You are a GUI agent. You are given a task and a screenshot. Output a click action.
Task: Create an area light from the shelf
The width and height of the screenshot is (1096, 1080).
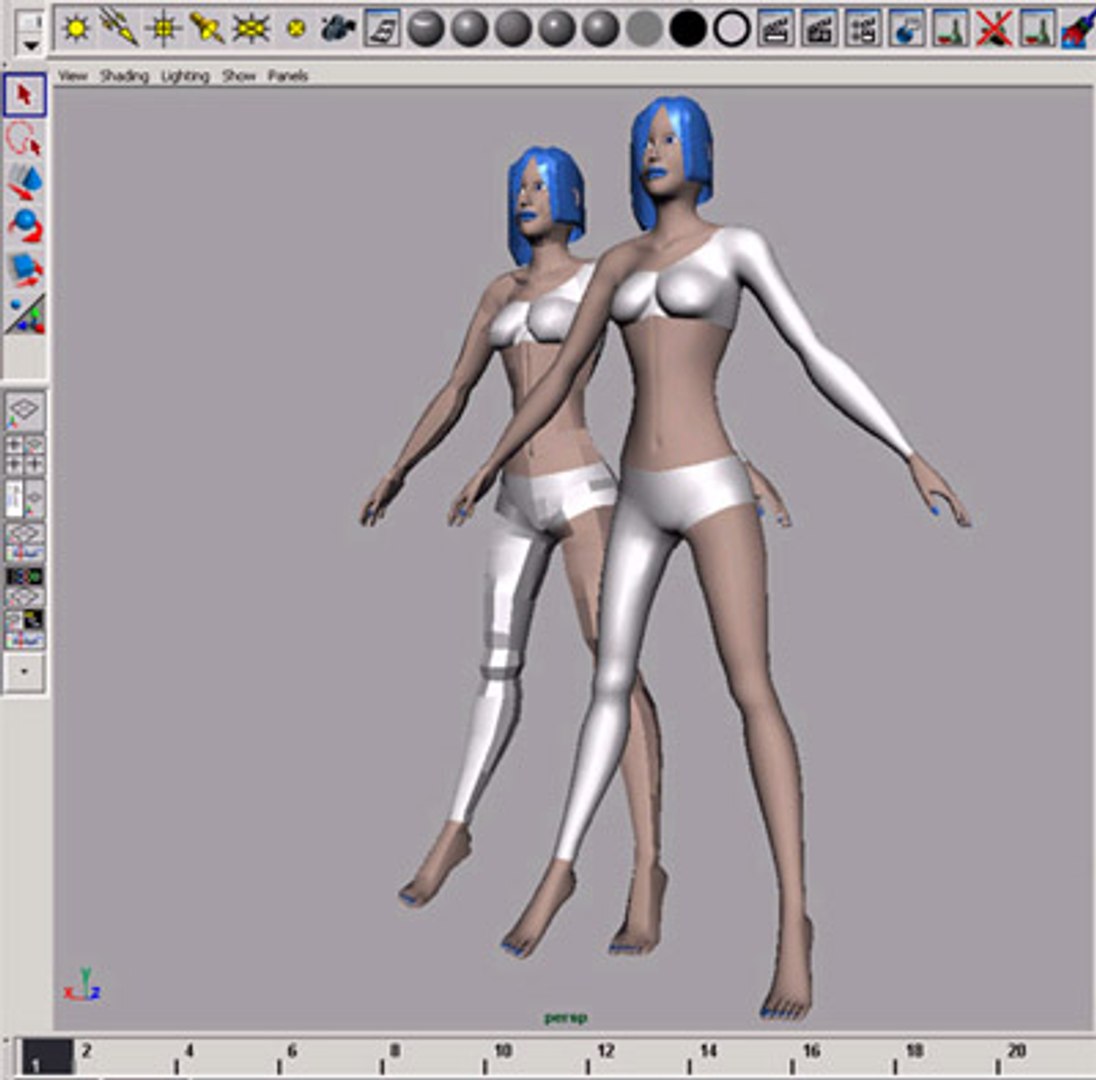251,29
